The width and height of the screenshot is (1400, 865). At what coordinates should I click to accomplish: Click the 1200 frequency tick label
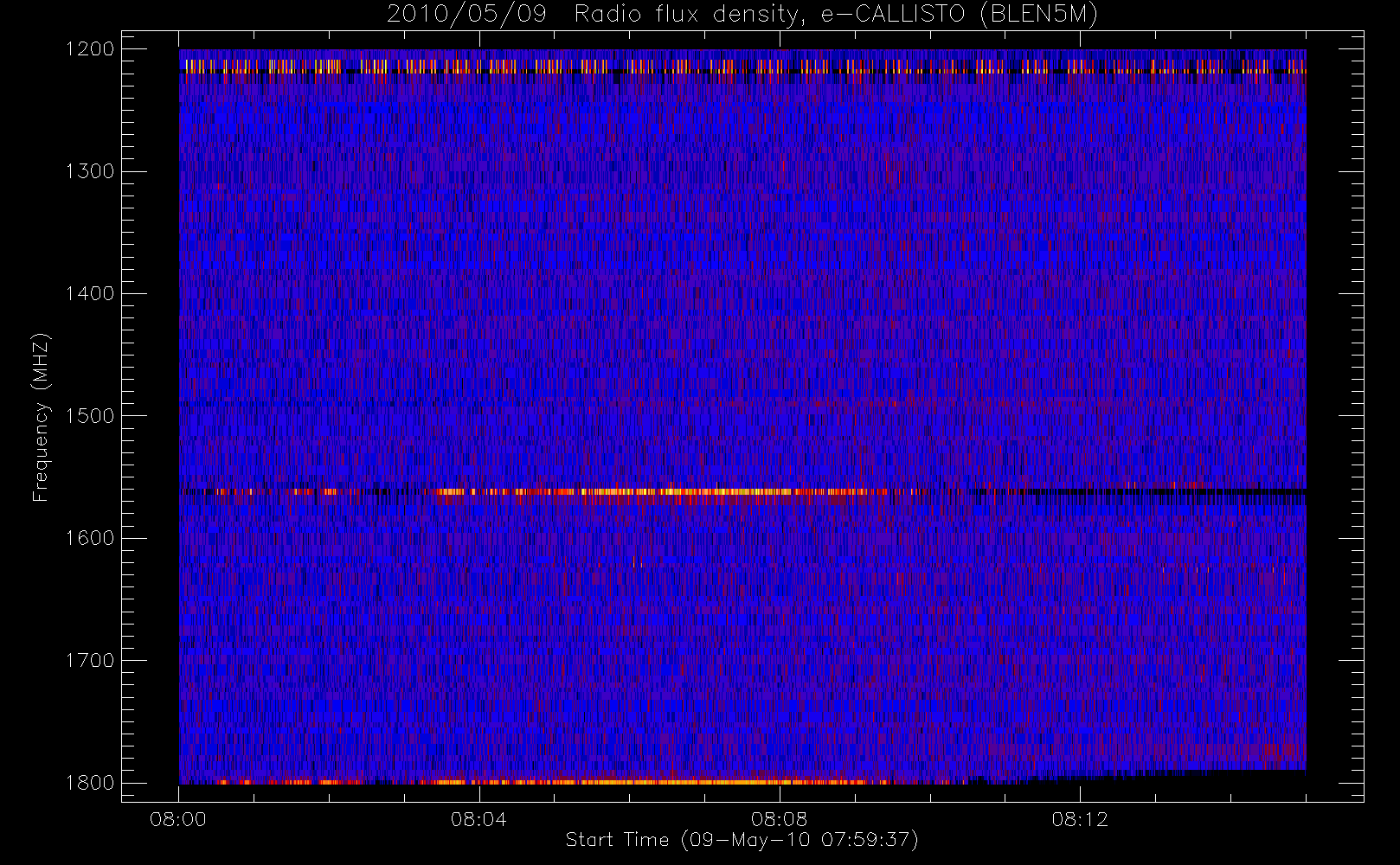pyautogui.click(x=90, y=49)
